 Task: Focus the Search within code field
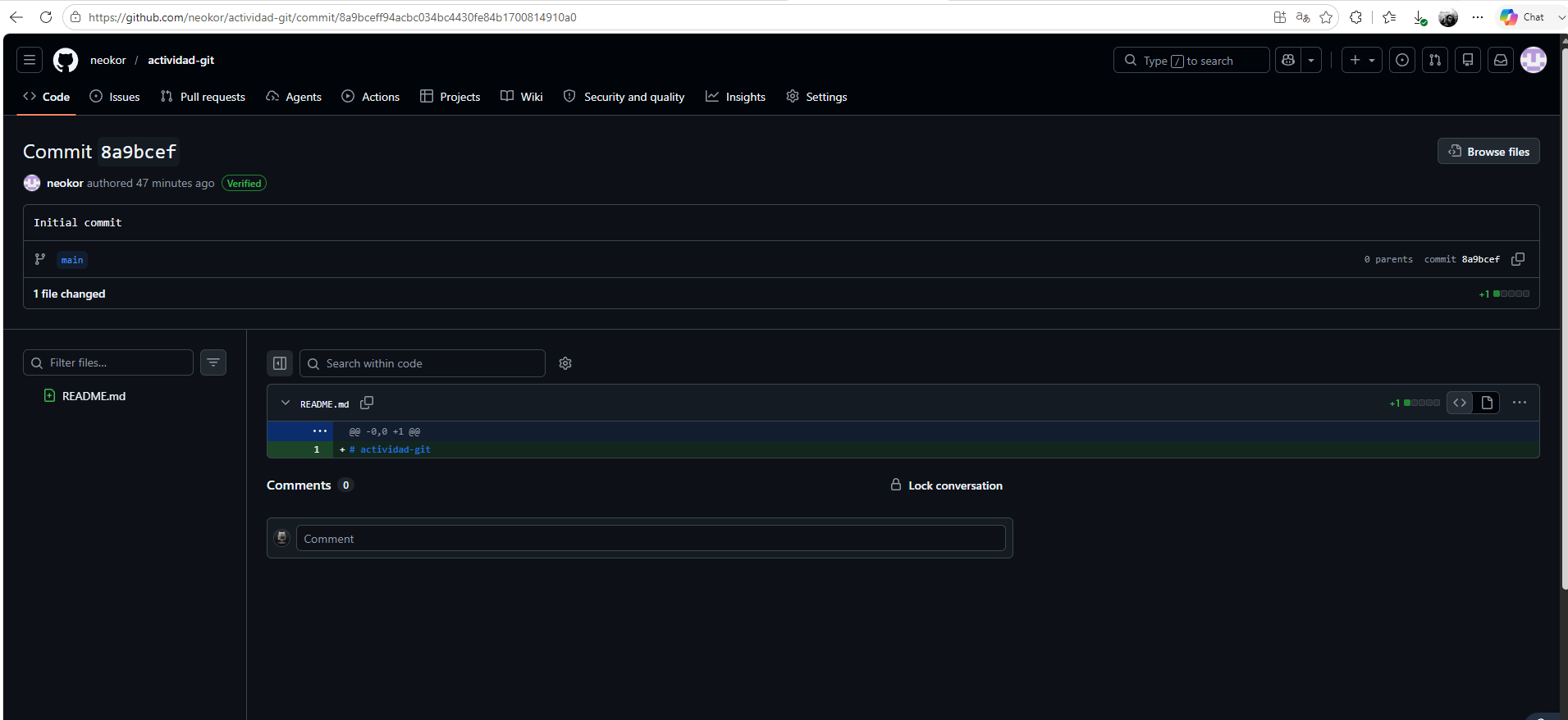pyautogui.click(x=423, y=363)
